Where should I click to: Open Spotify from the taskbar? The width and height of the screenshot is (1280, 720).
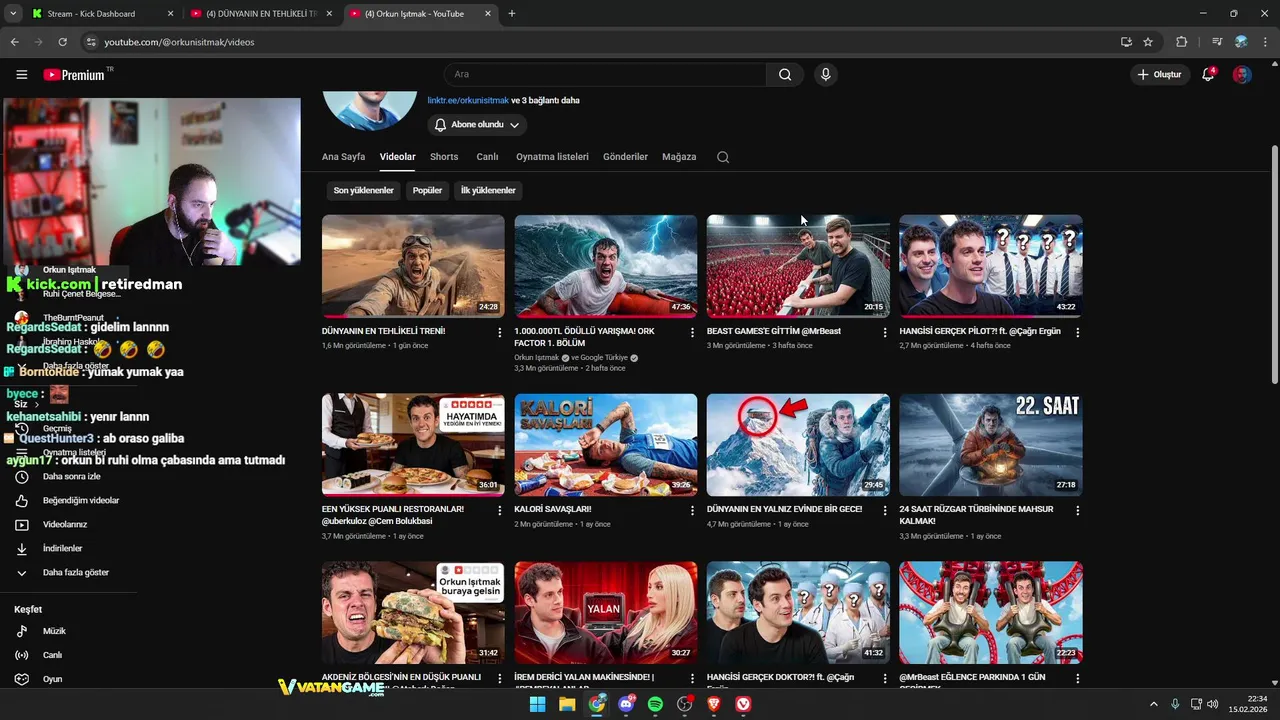pos(655,704)
